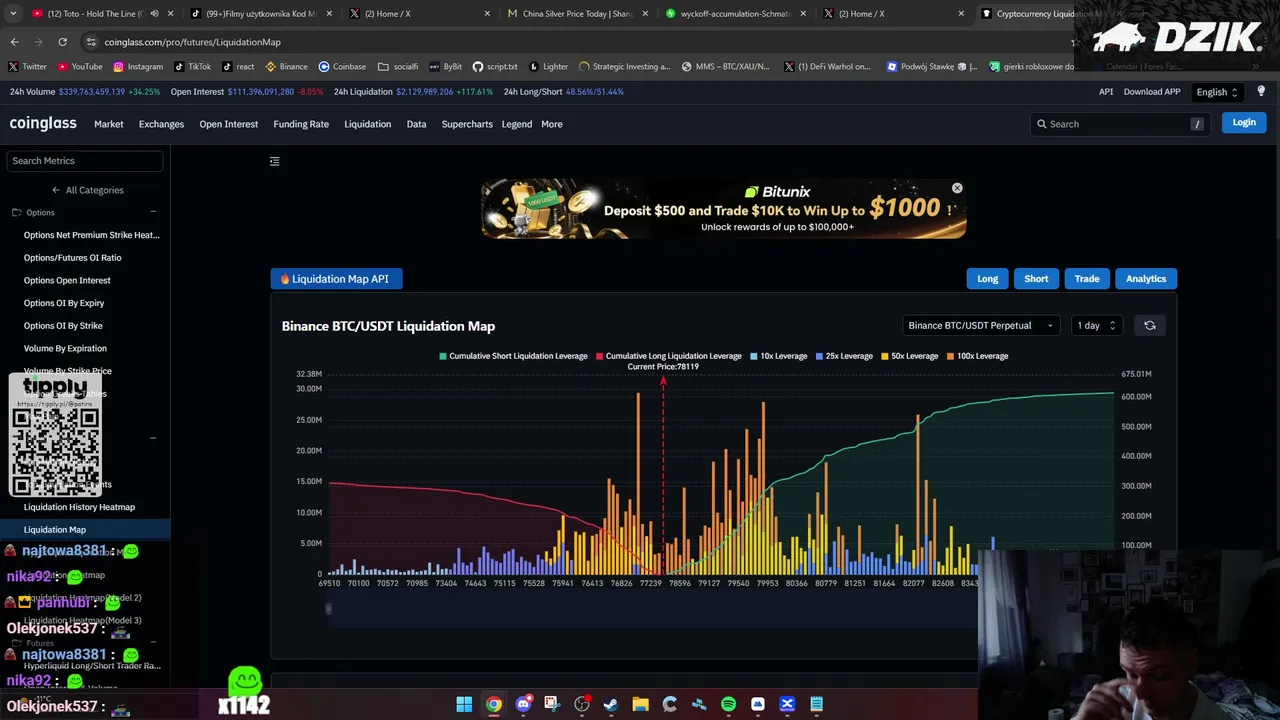1280x720 pixels.
Task: Open OBS Studio from the taskbar
Action: pos(582,704)
